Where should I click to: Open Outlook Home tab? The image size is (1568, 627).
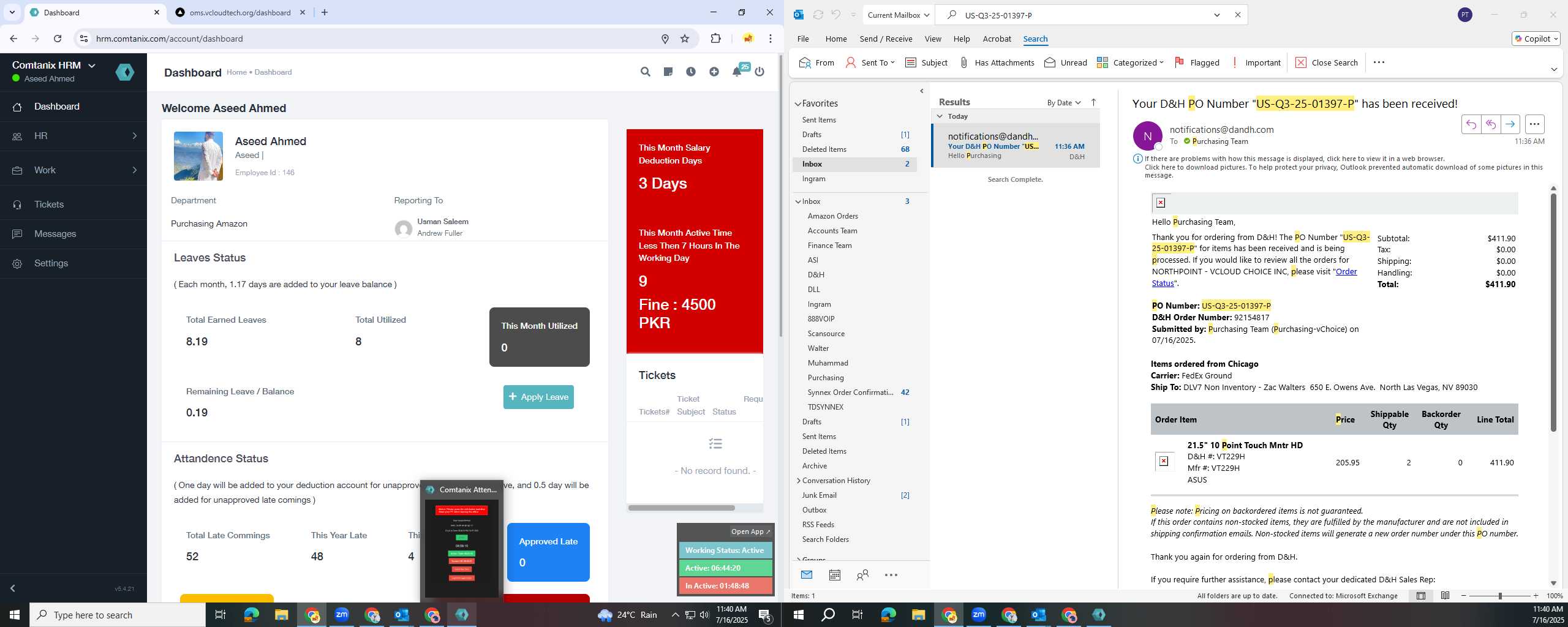pyautogui.click(x=836, y=39)
